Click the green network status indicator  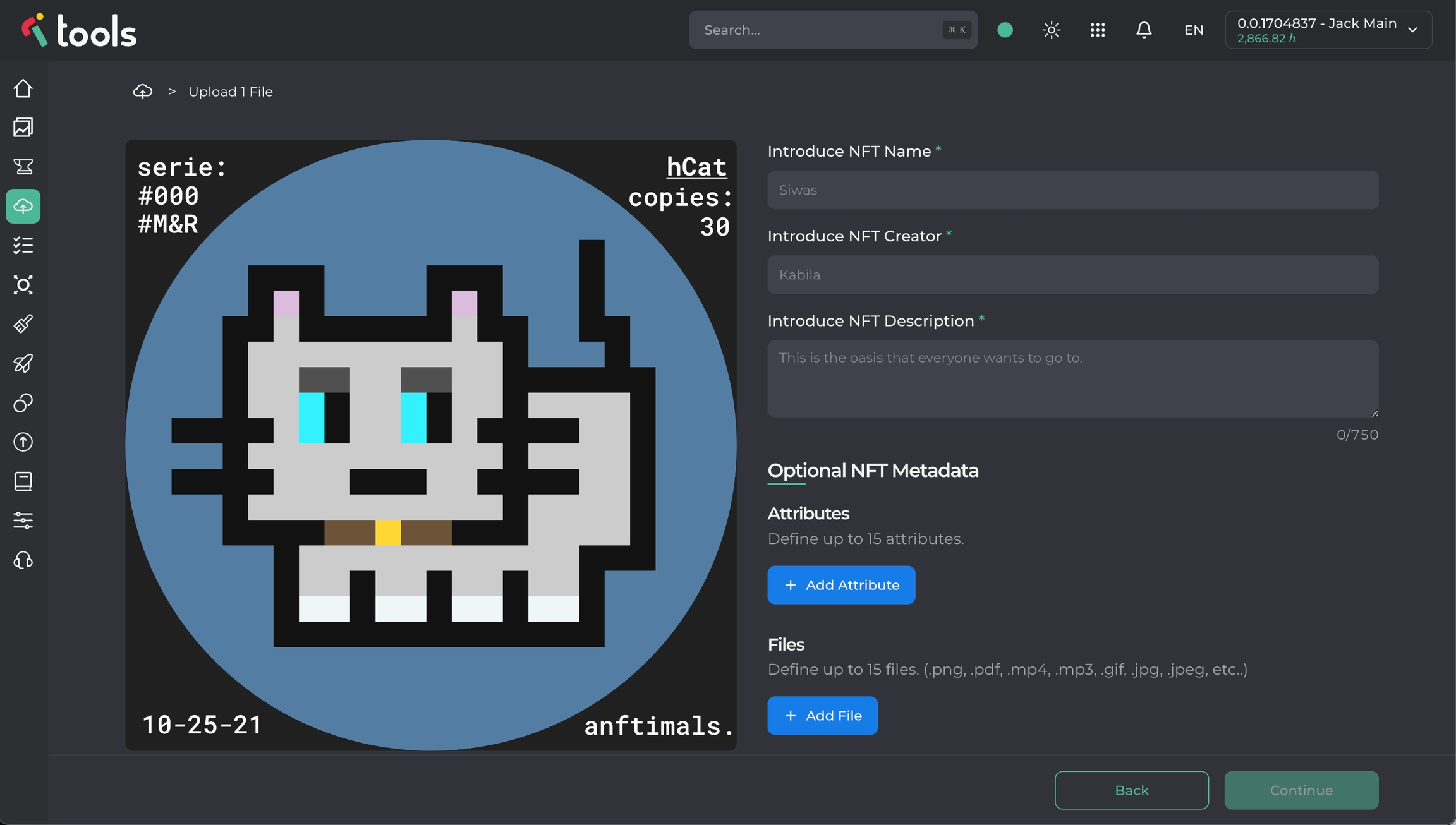[x=1005, y=30]
